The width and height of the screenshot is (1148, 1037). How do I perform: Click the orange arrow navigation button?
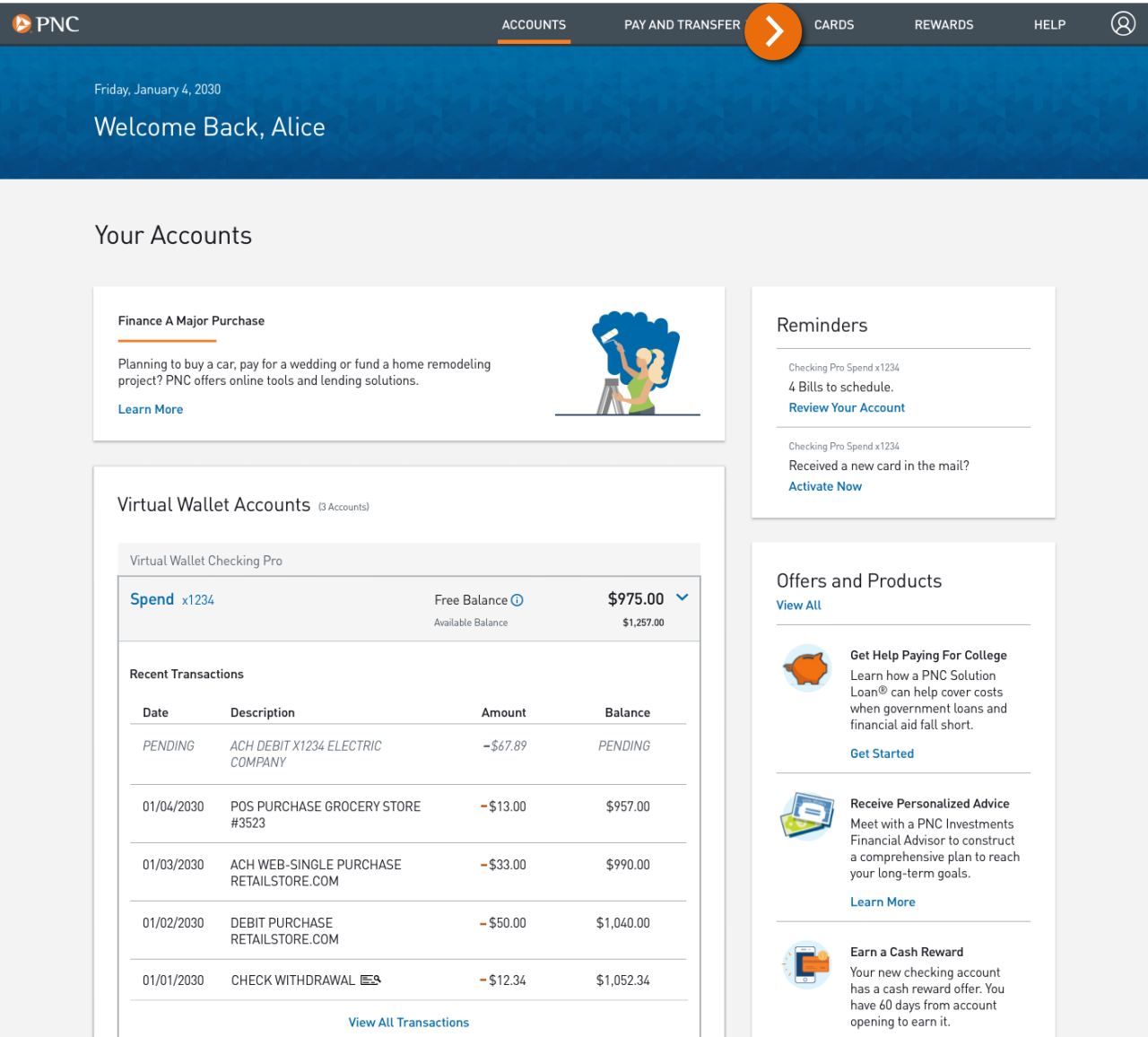[773, 30]
